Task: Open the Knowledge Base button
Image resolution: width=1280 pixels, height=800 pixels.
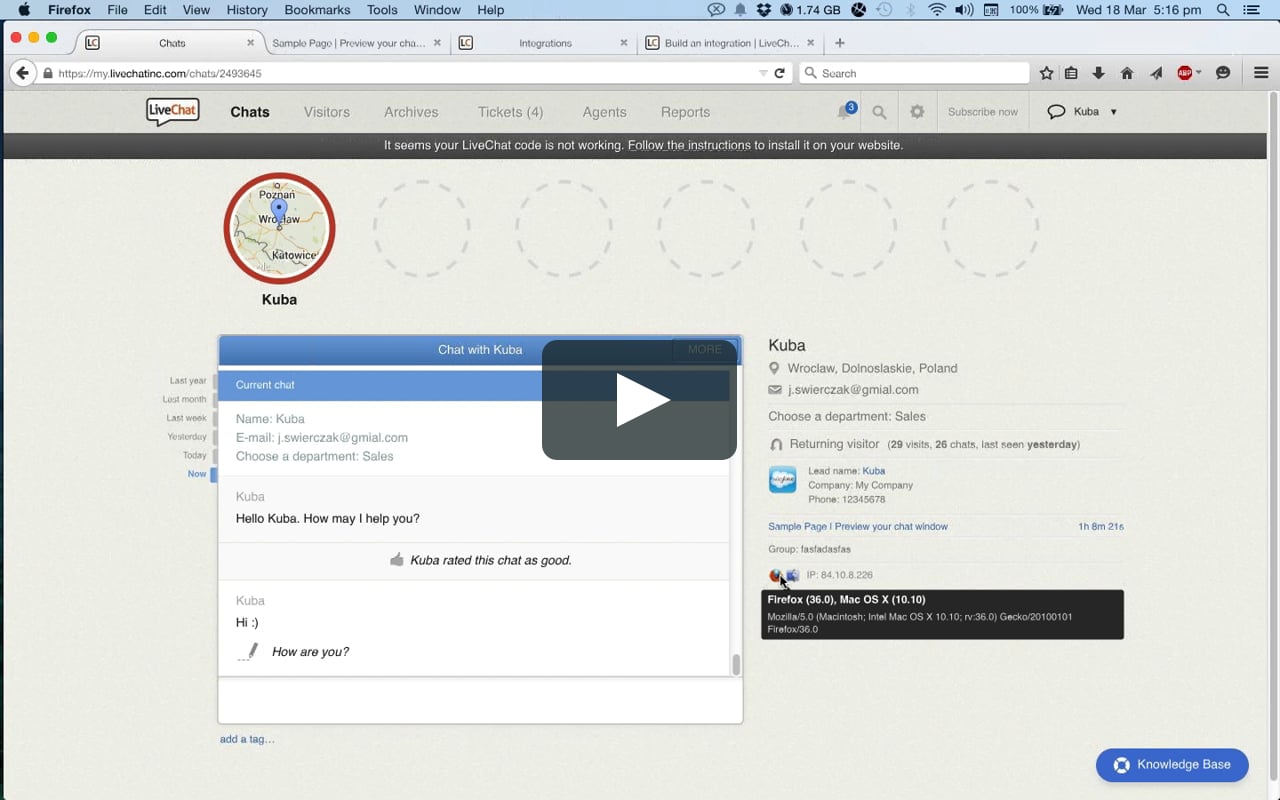Action: point(1172,765)
